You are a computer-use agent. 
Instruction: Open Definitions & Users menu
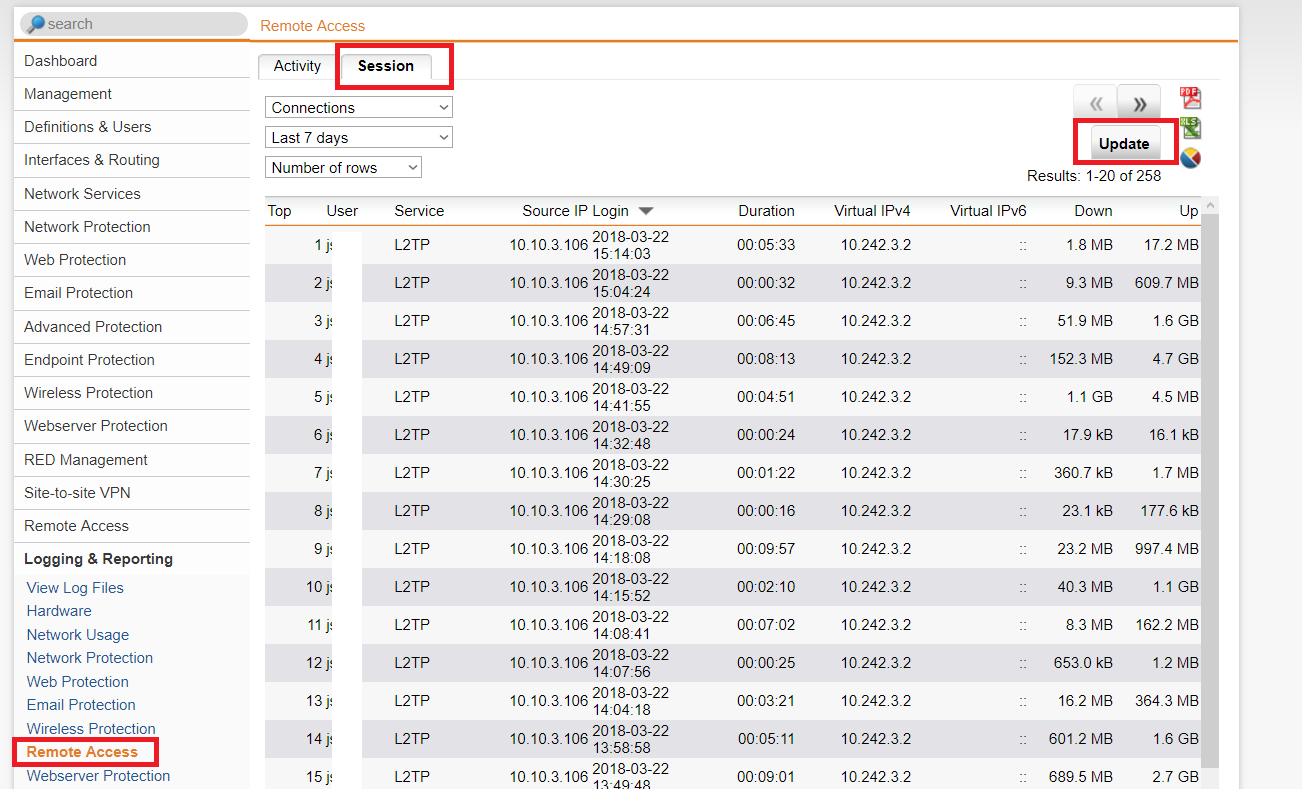click(132, 127)
